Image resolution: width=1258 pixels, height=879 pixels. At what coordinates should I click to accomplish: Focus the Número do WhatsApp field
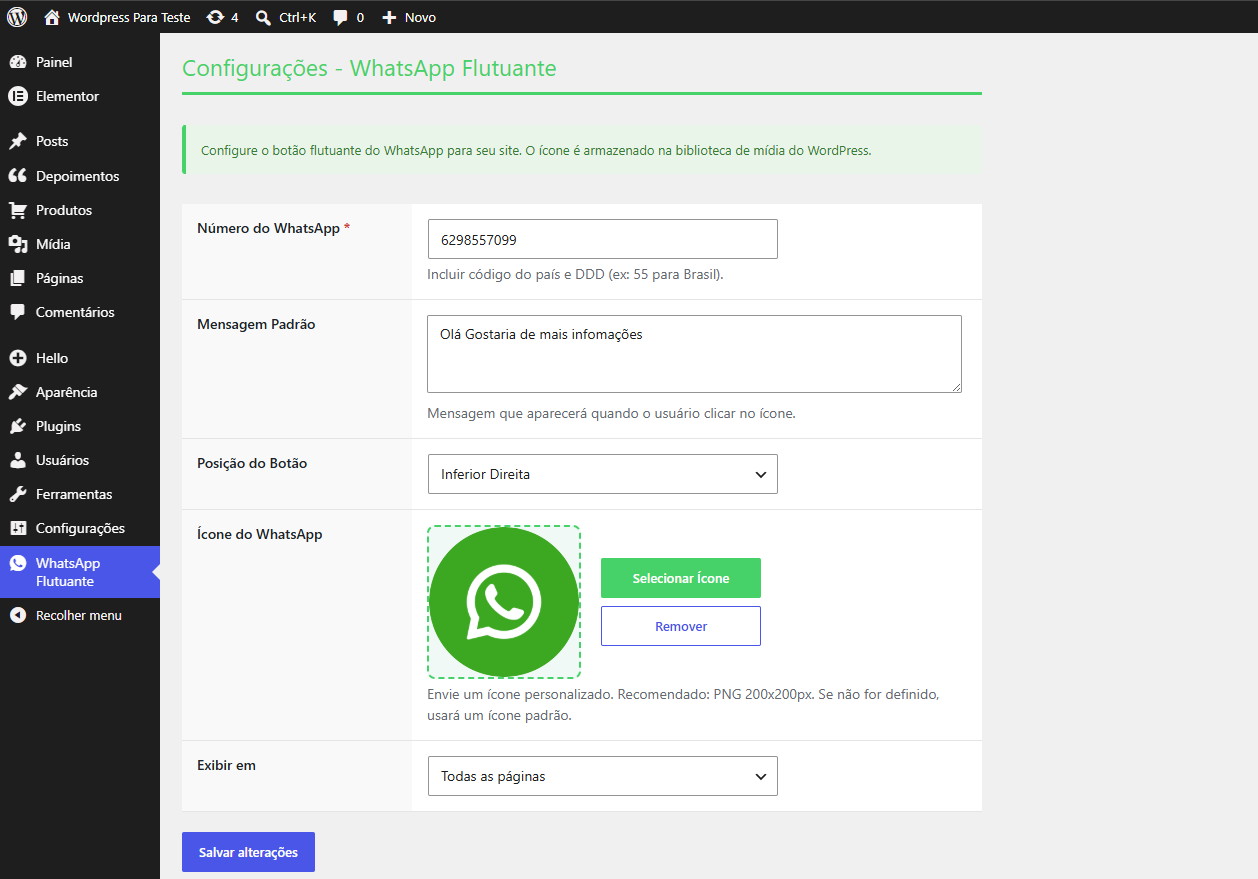(602, 239)
